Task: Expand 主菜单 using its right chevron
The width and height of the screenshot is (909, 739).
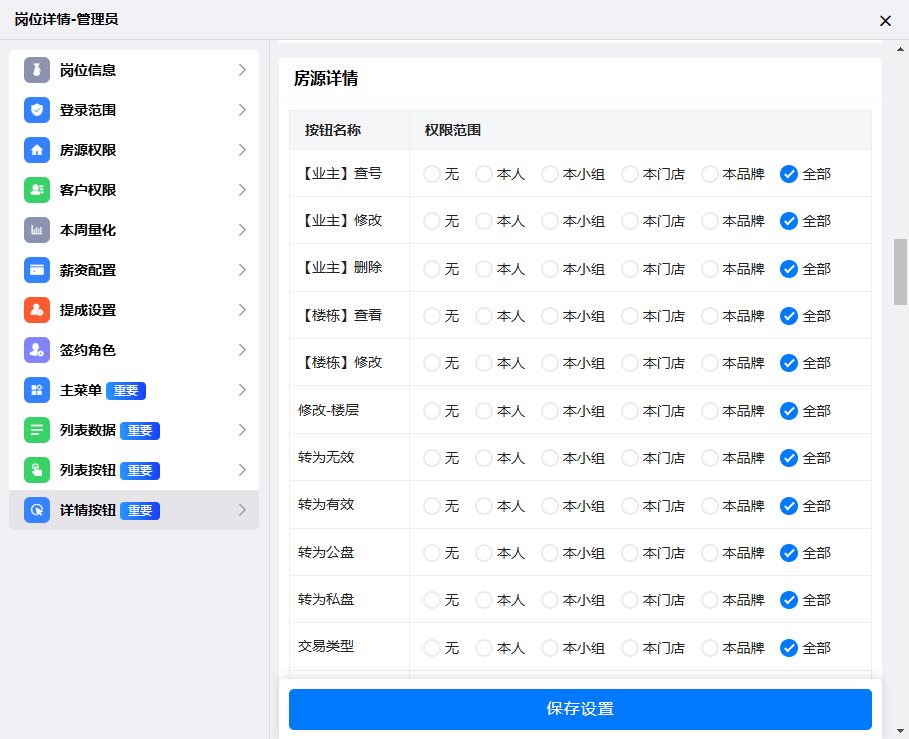Action: (x=242, y=390)
